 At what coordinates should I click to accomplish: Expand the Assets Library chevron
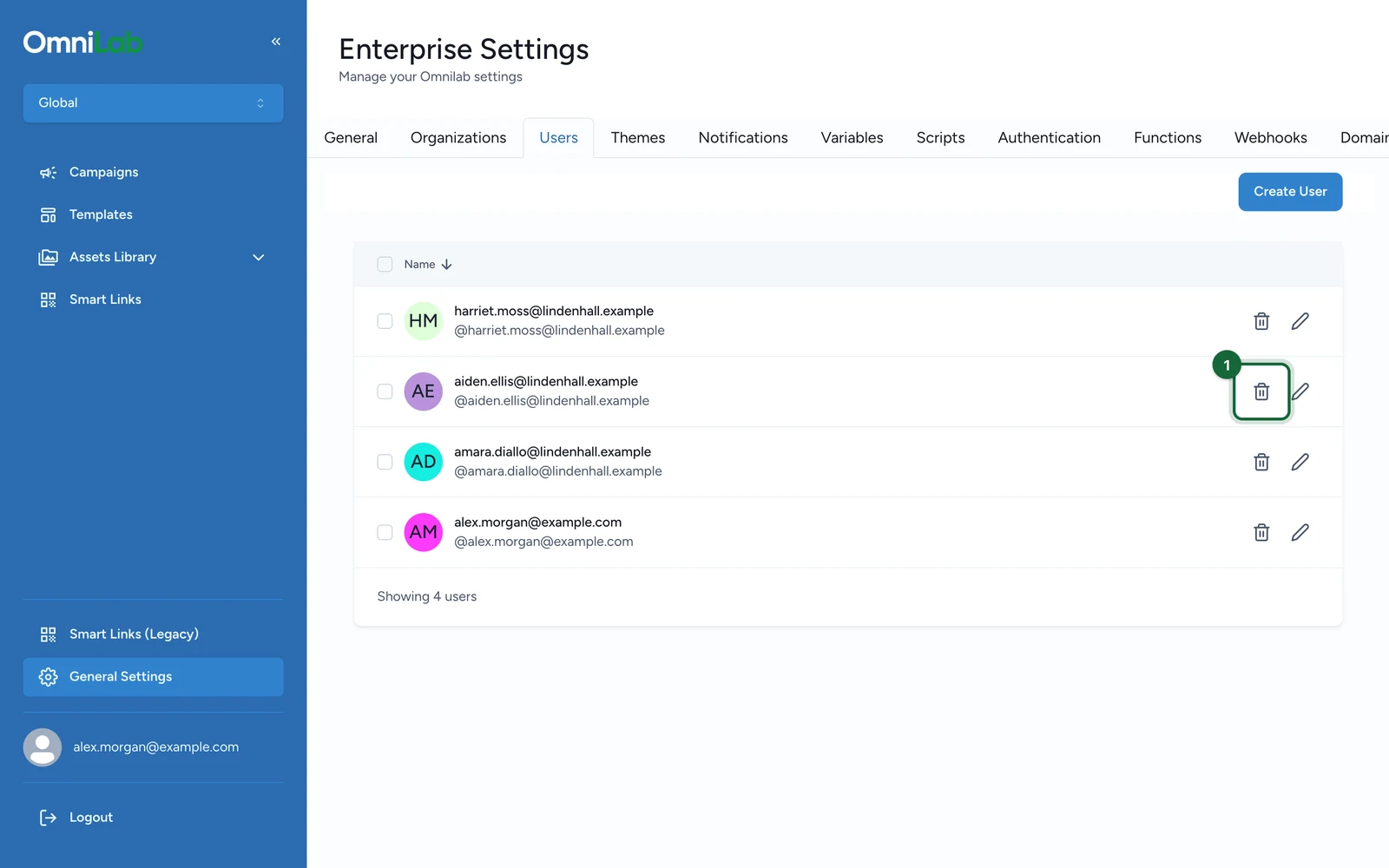[x=258, y=258]
